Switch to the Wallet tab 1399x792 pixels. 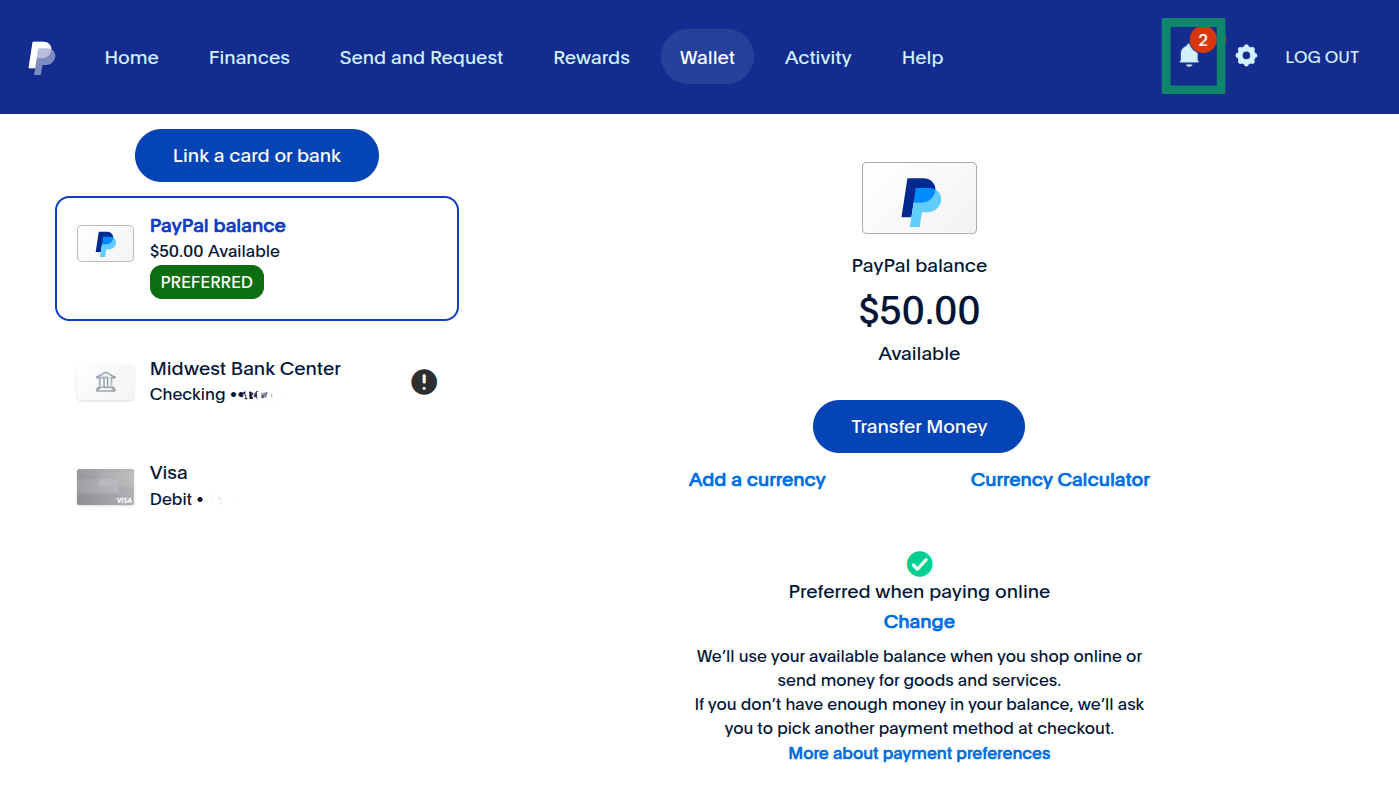(707, 57)
